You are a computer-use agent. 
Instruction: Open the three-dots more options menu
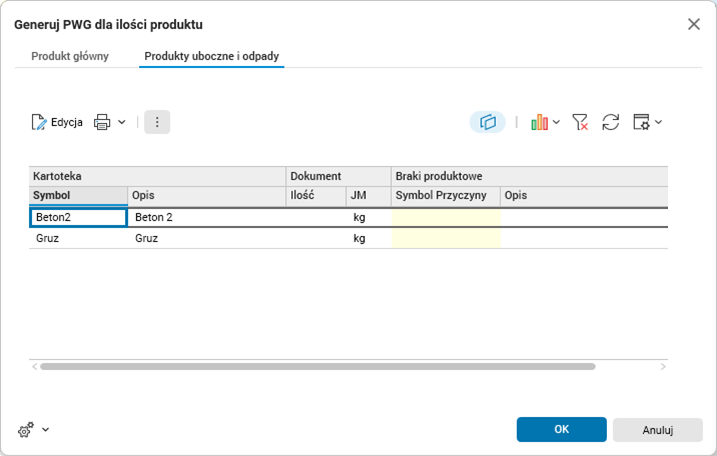(157, 122)
